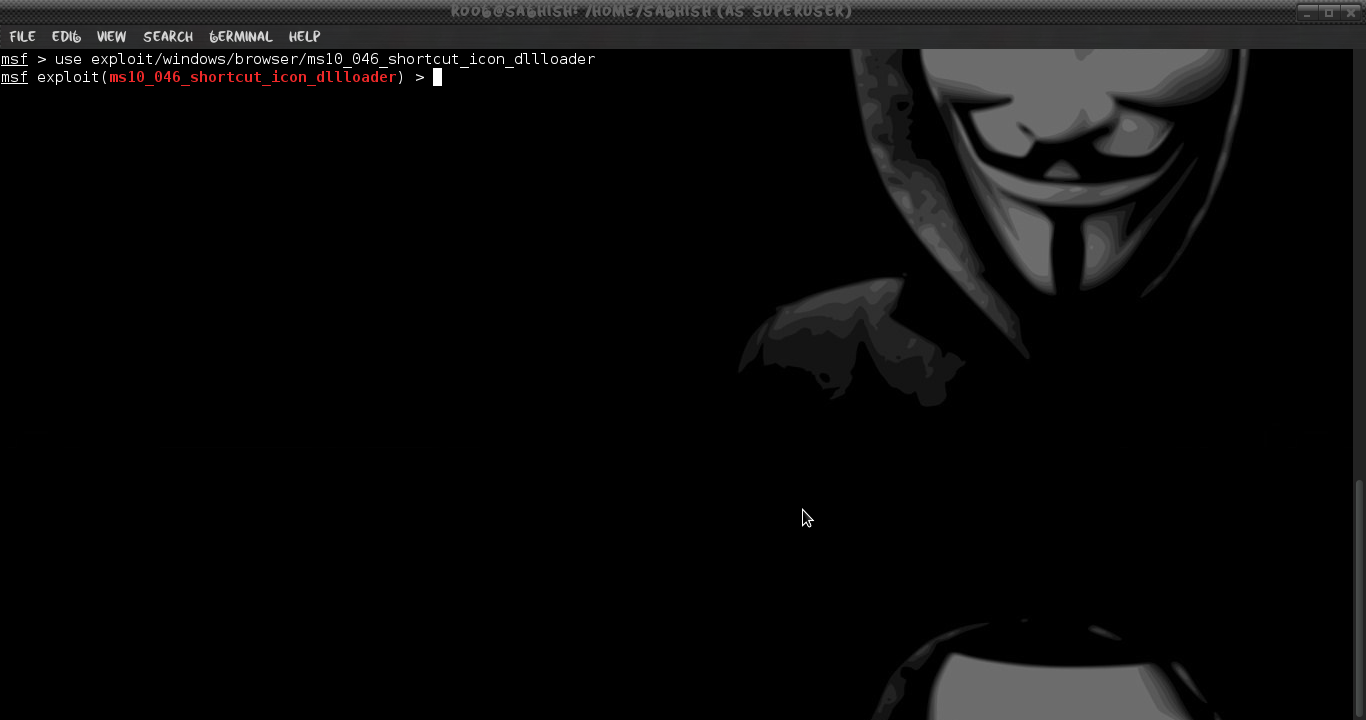
Task: Click the first underlined msf prompt
Action: [14, 59]
